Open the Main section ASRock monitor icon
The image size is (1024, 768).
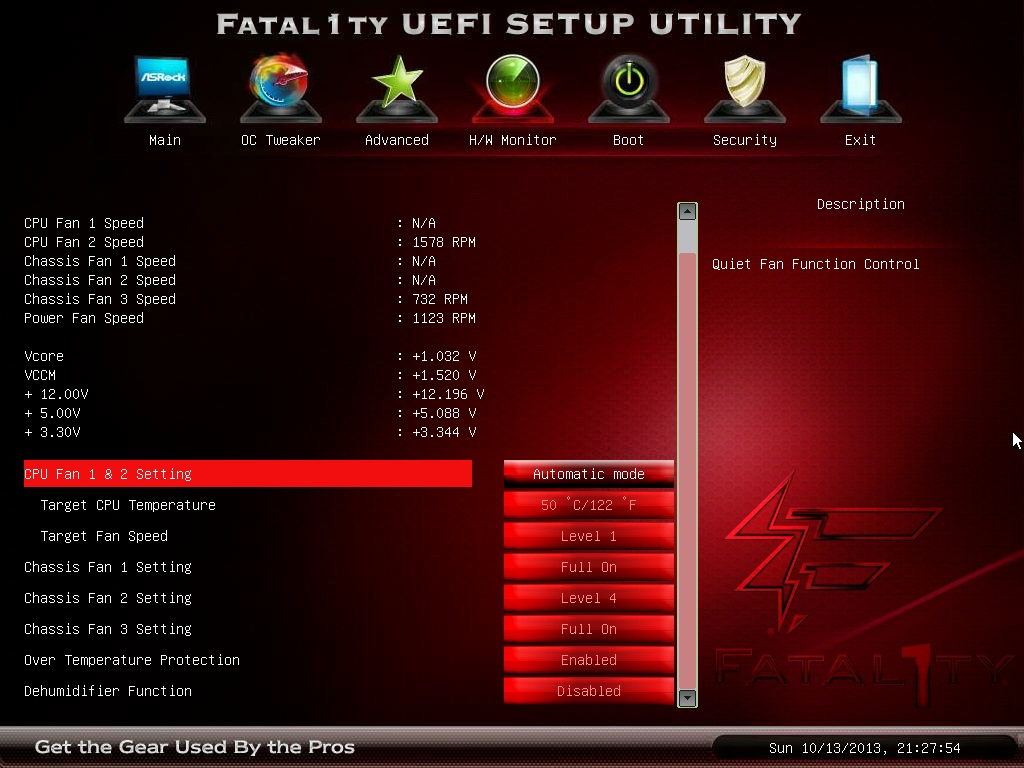(165, 88)
